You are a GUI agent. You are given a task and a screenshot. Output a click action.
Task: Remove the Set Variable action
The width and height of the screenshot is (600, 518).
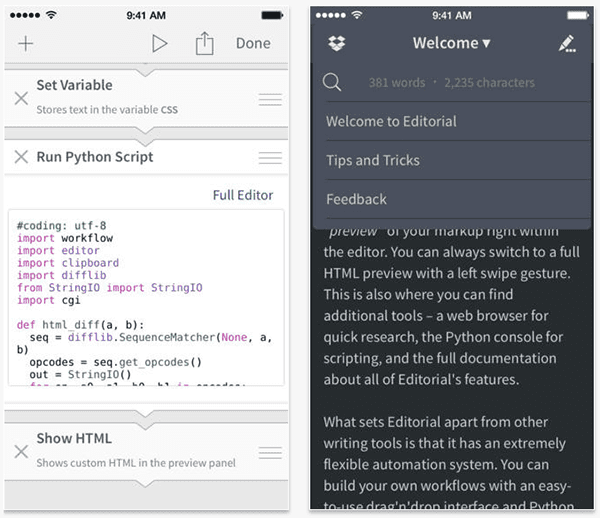[x=21, y=98]
